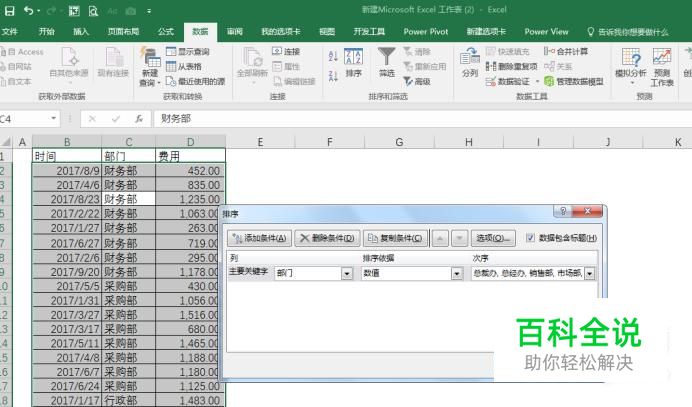Click 删除条件(D) button

pyautogui.click(x=327, y=238)
